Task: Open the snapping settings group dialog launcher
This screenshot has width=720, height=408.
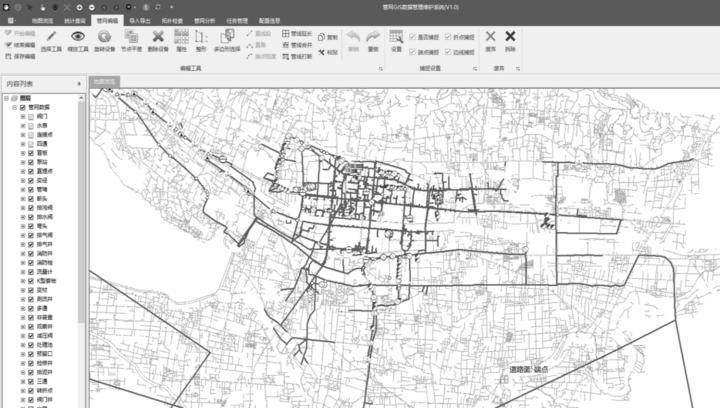Action: (x=475, y=68)
